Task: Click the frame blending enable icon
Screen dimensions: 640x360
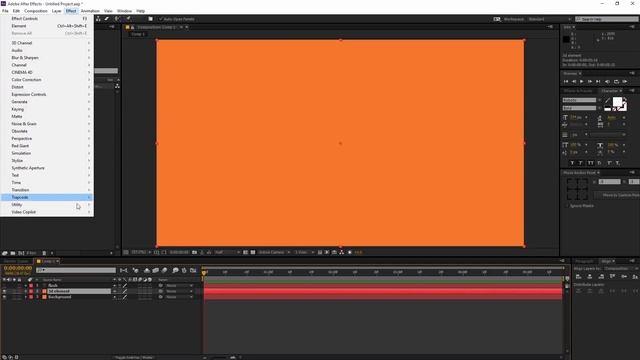Action: pyautogui.click(x=156, y=270)
